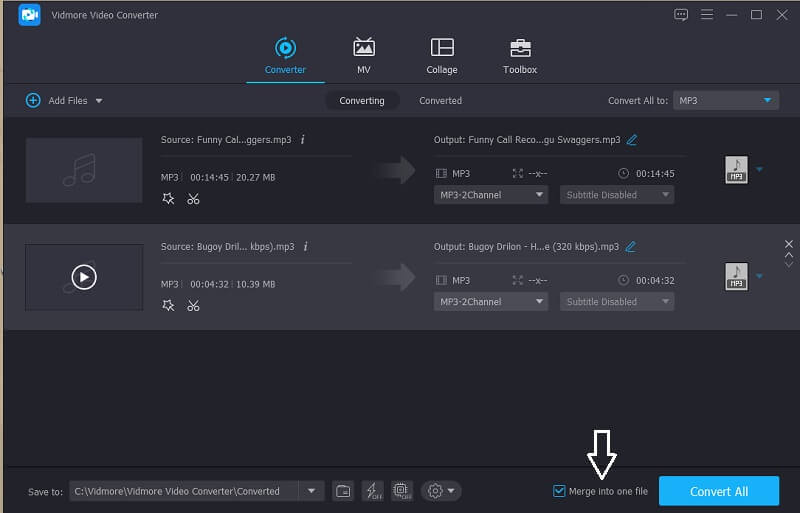Open the feedback chat icon in title bar
This screenshot has width=800, height=513.
pyautogui.click(x=681, y=15)
